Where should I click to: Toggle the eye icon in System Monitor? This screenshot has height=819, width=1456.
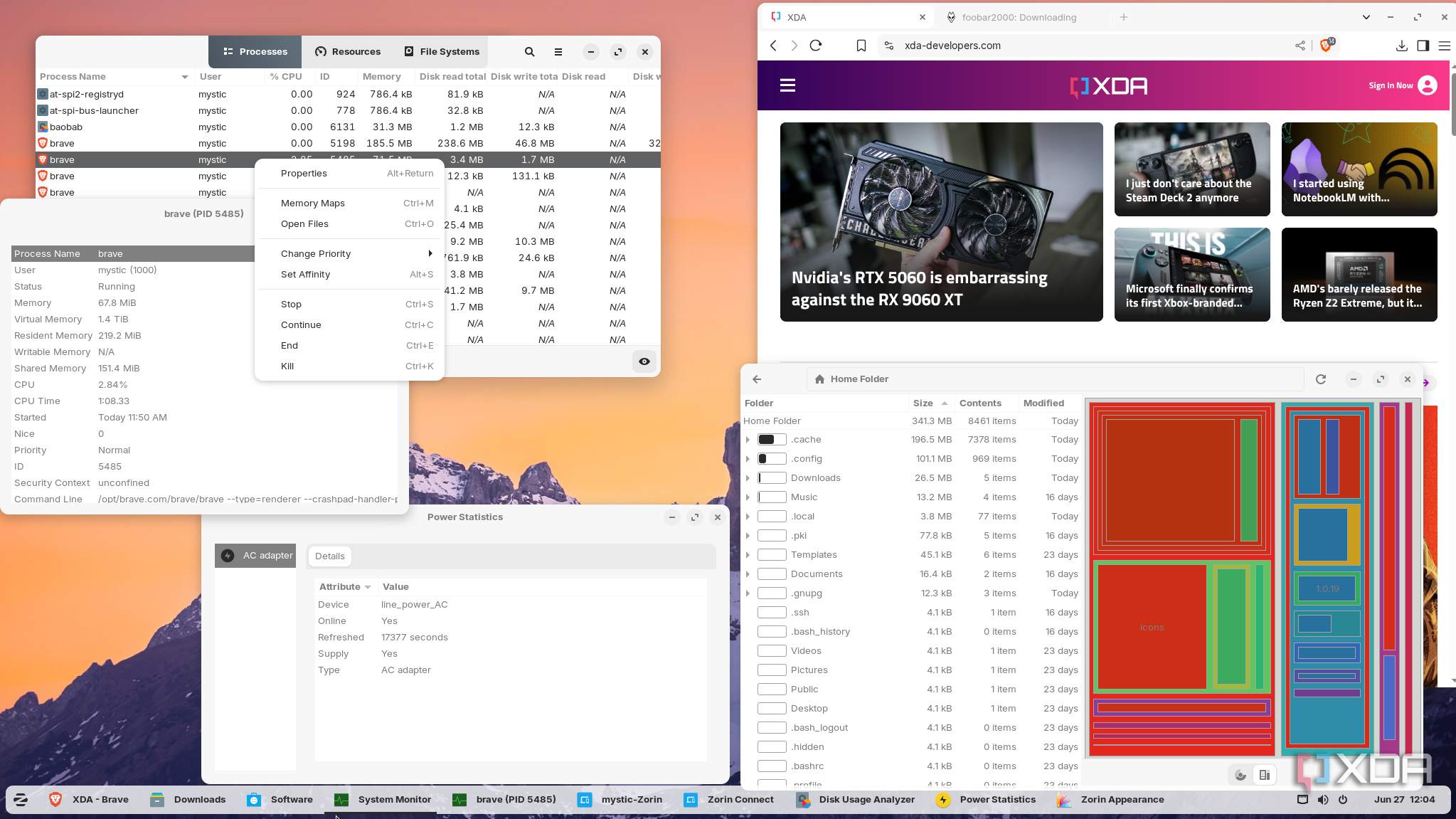(x=644, y=361)
